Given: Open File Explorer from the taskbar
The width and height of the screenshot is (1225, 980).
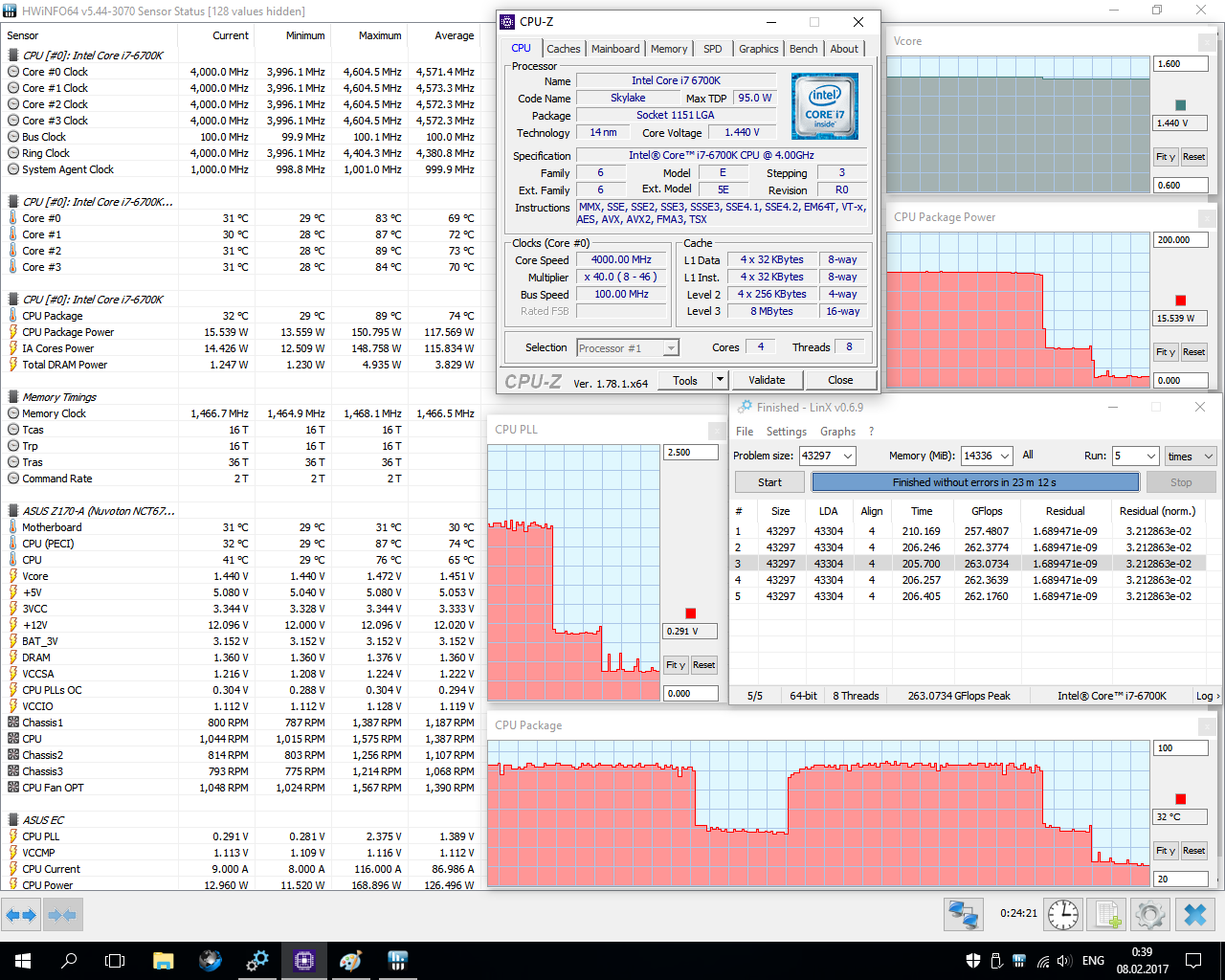Looking at the screenshot, I should pos(163,961).
